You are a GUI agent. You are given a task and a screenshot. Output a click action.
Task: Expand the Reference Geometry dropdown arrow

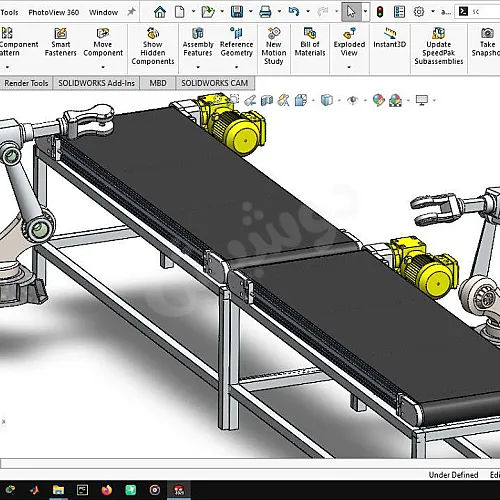pyautogui.click(x=237, y=67)
